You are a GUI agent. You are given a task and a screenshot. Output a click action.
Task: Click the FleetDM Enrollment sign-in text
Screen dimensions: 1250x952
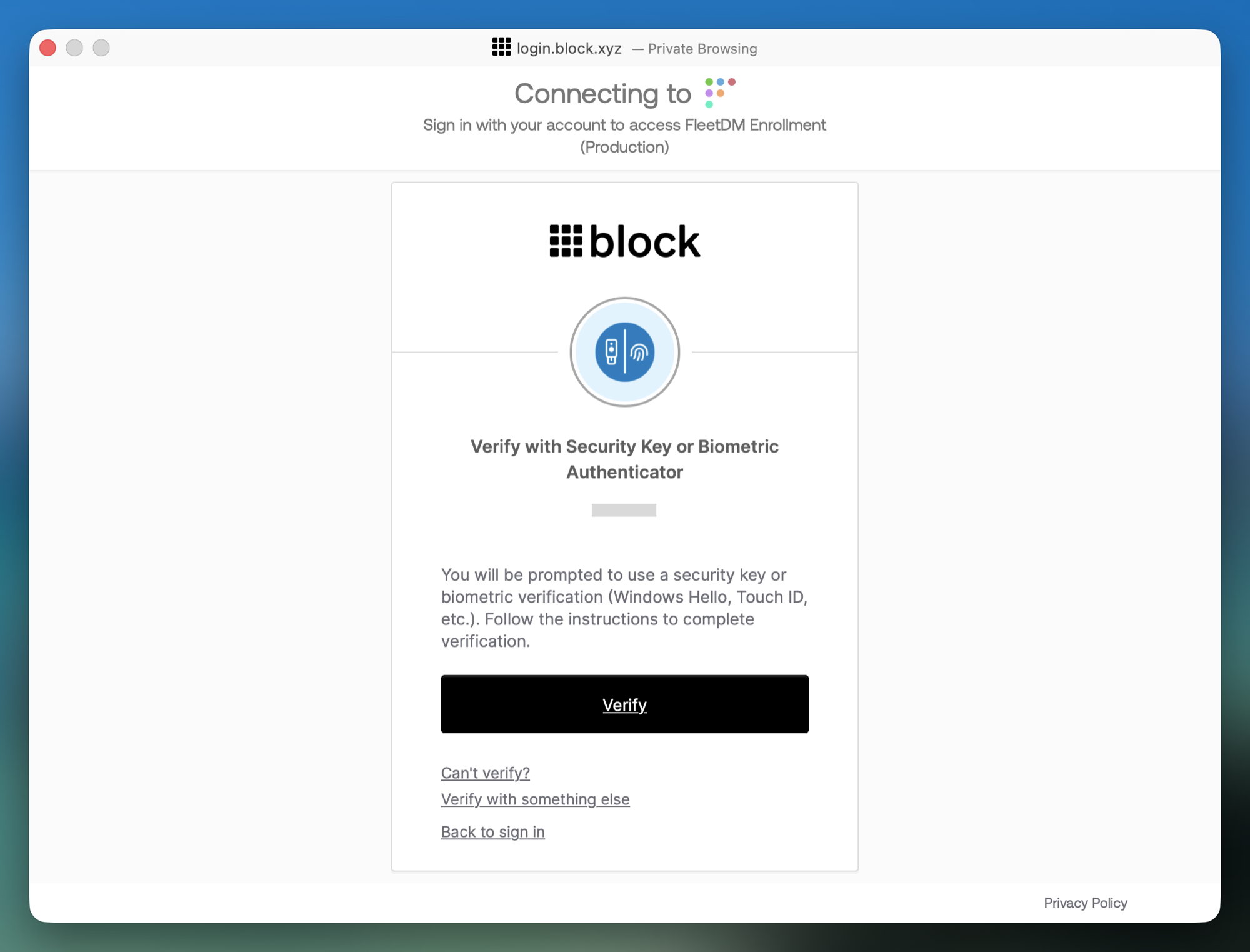point(624,136)
